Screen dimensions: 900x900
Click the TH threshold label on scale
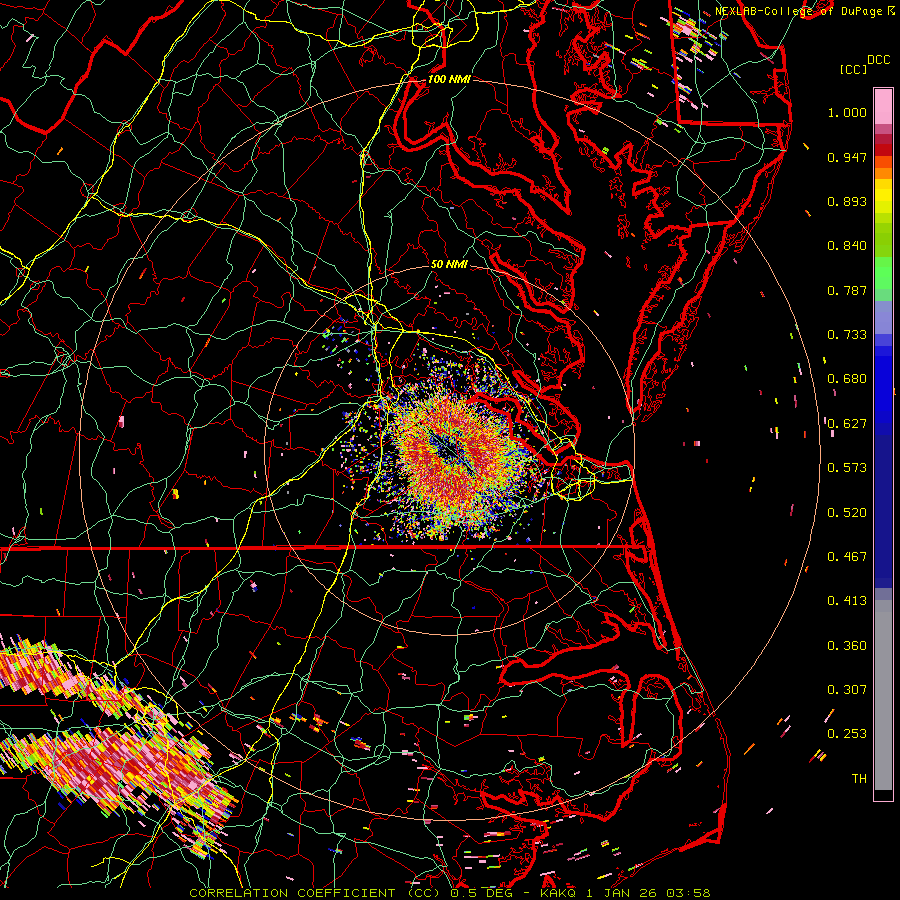[859, 779]
